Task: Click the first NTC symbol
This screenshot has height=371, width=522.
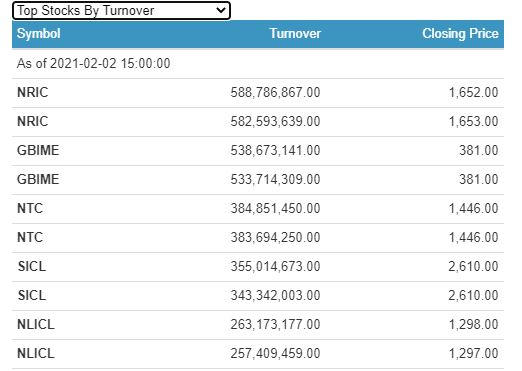Action: (30, 208)
